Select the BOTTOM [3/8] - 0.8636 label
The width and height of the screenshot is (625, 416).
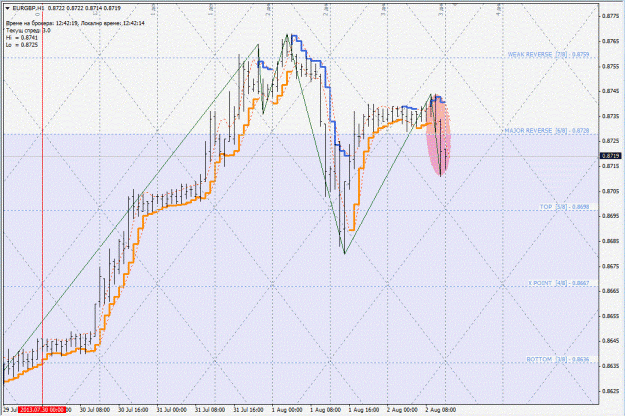point(558,359)
